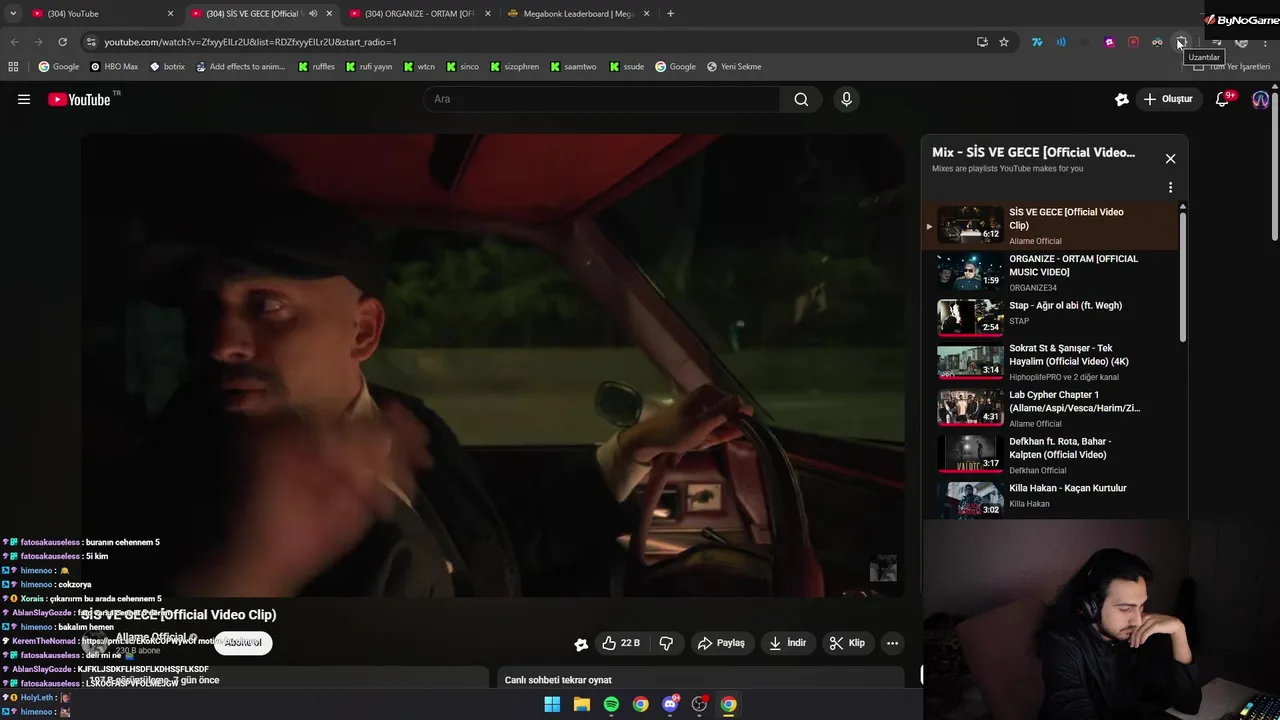
Task: Open botrix bookmark
Action: [167, 67]
